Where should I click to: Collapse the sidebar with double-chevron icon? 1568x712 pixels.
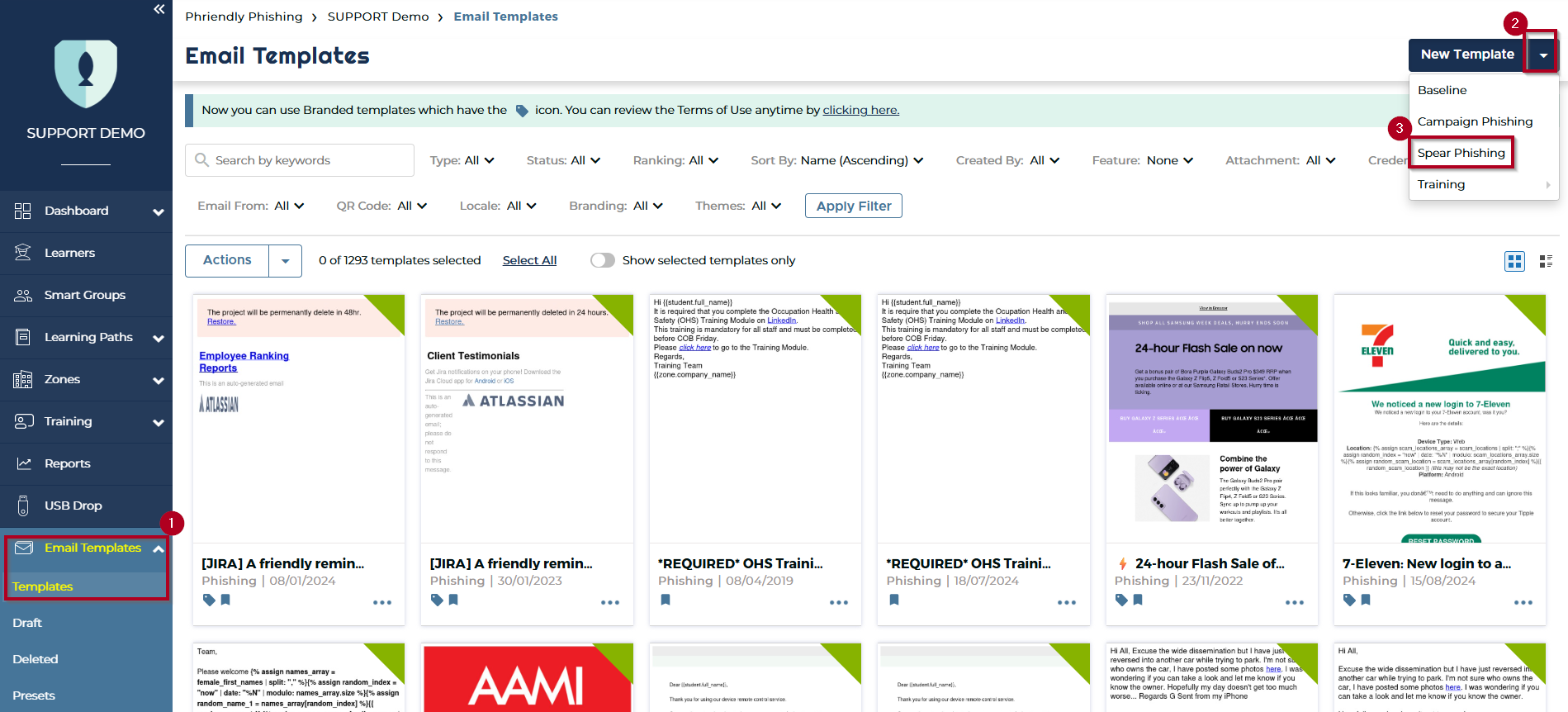[159, 9]
